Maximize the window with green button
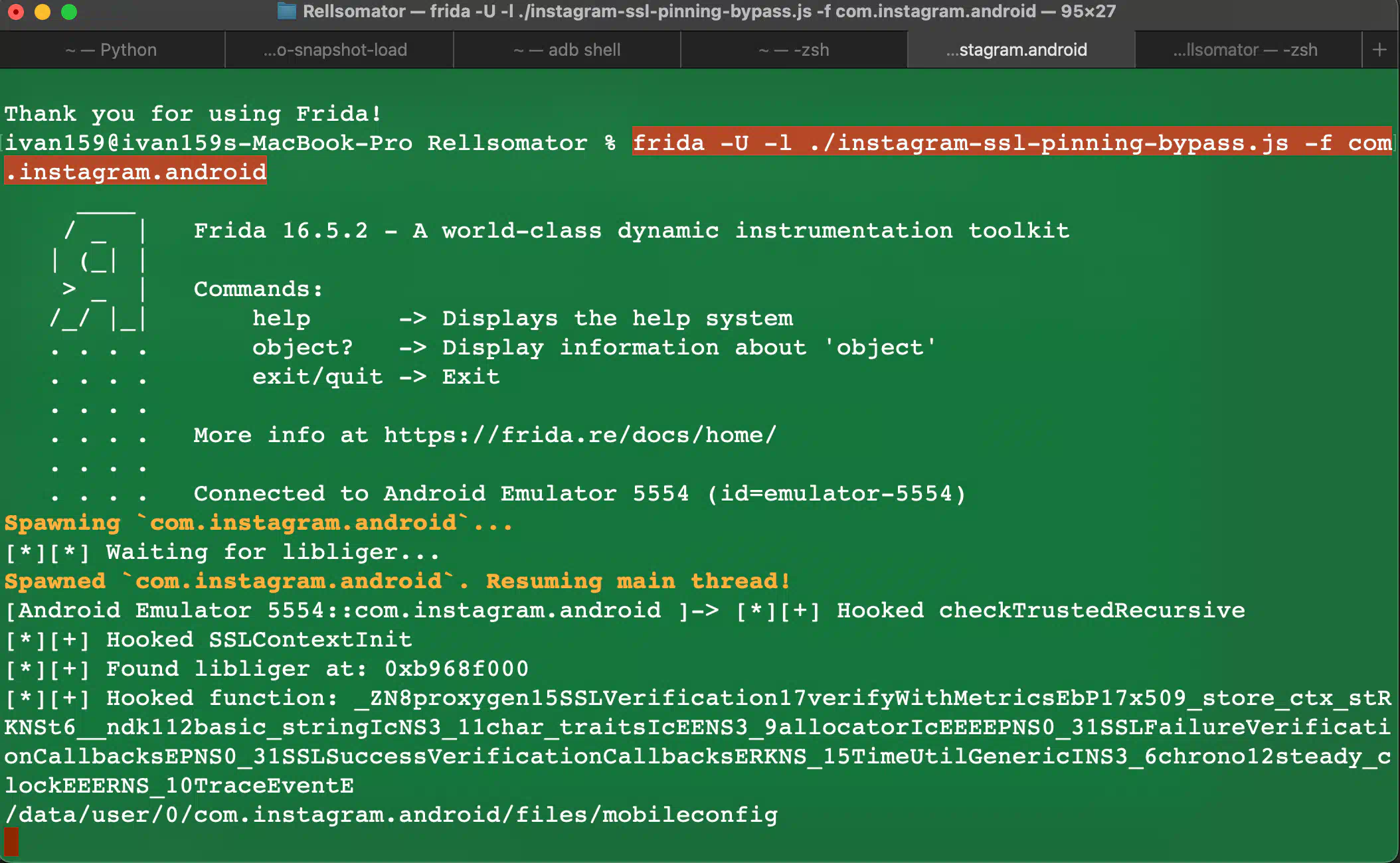 [69, 12]
